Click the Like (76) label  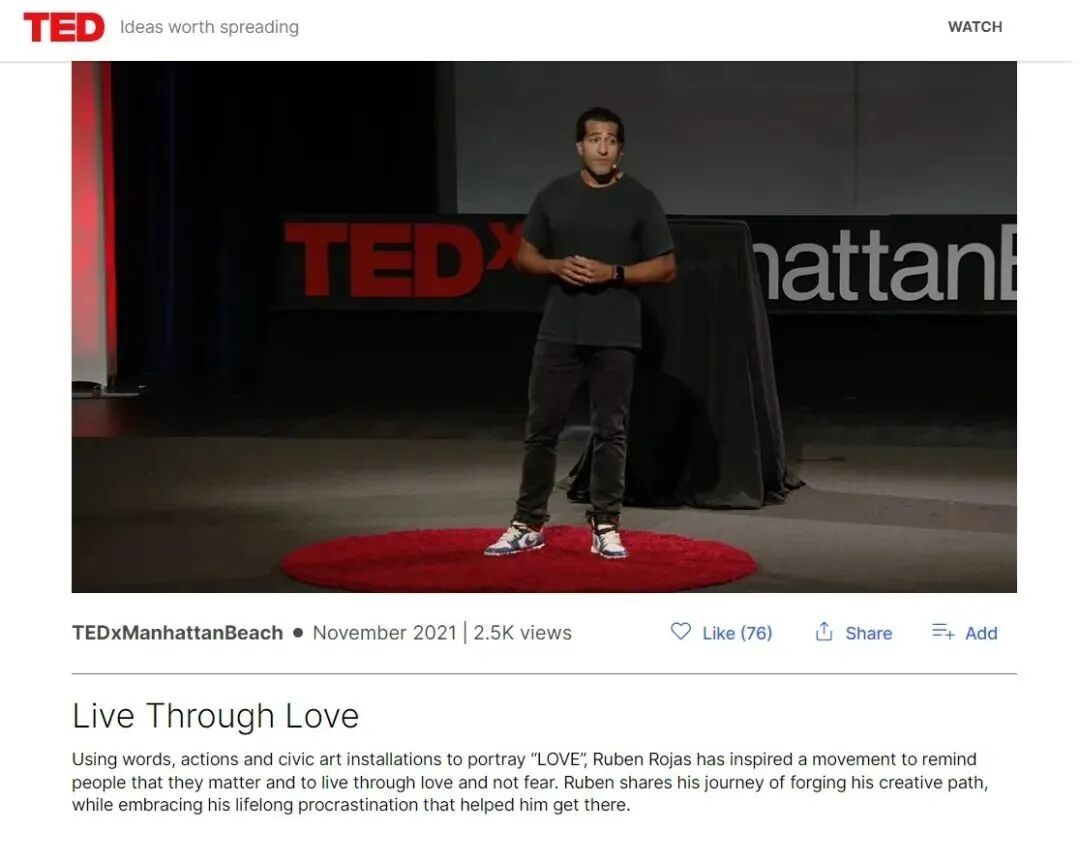[x=737, y=633]
